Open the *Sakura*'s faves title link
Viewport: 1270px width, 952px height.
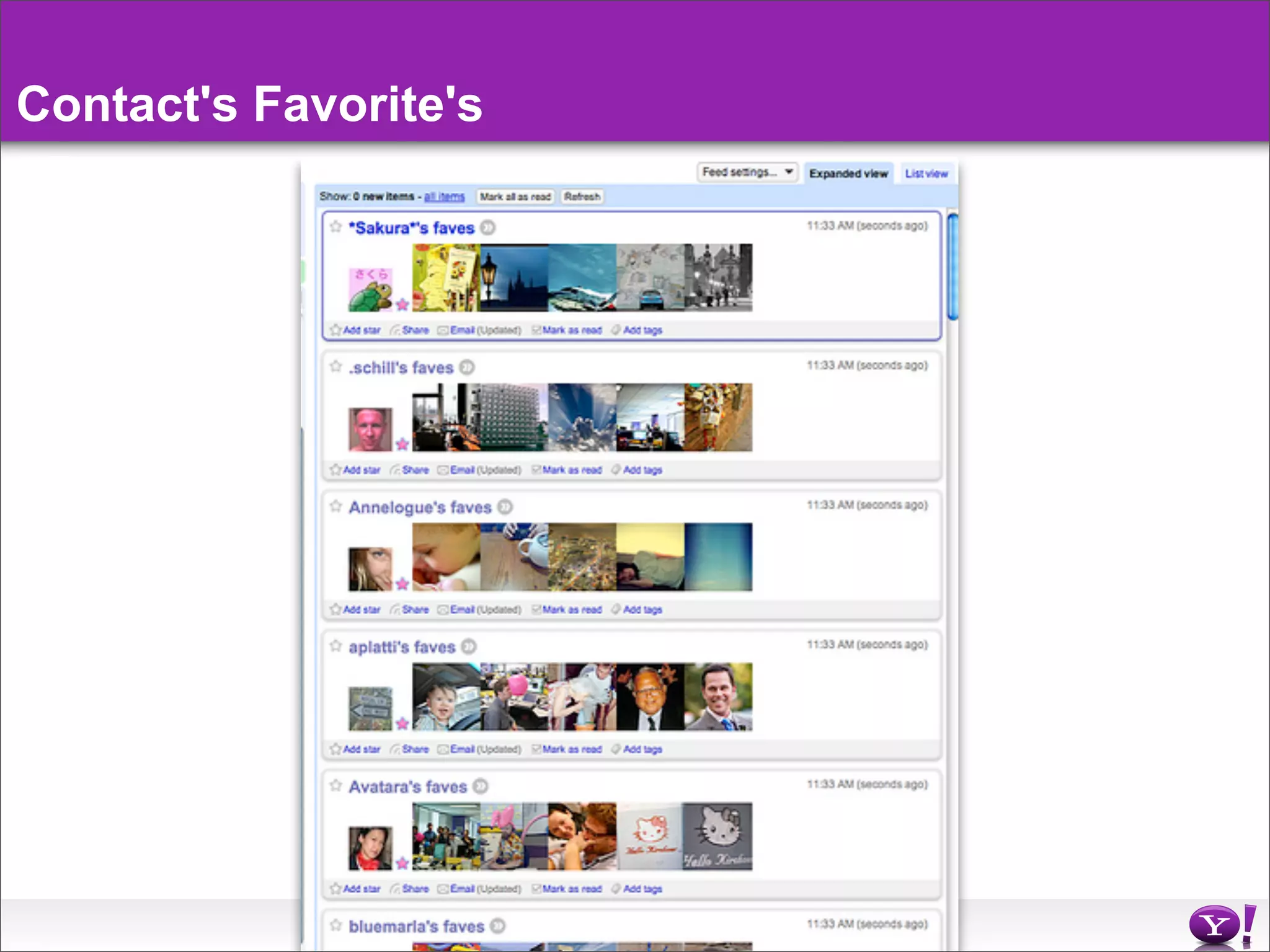point(412,228)
